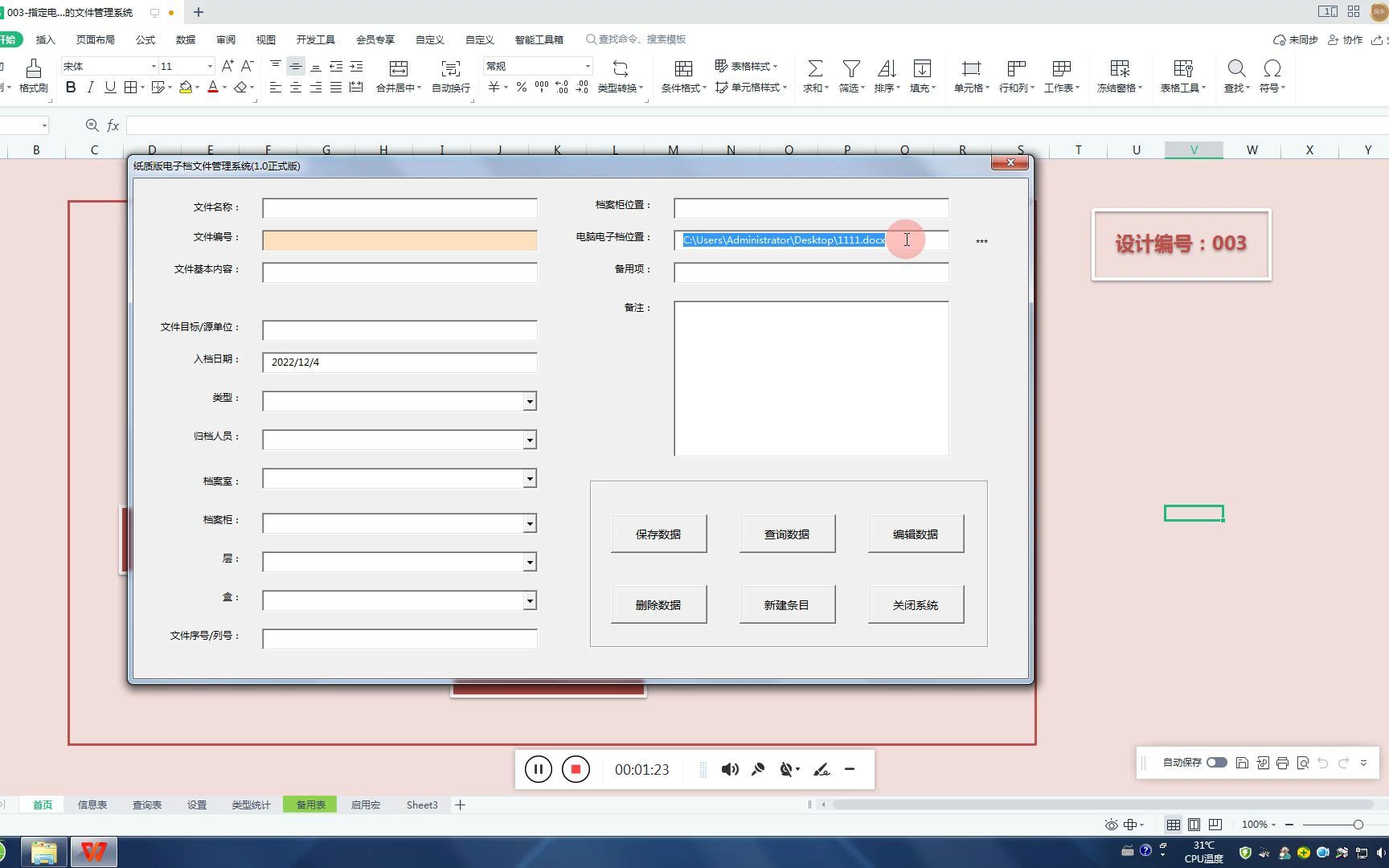Click the 备注 large text area
1389x868 pixels.
coord(811,379)
